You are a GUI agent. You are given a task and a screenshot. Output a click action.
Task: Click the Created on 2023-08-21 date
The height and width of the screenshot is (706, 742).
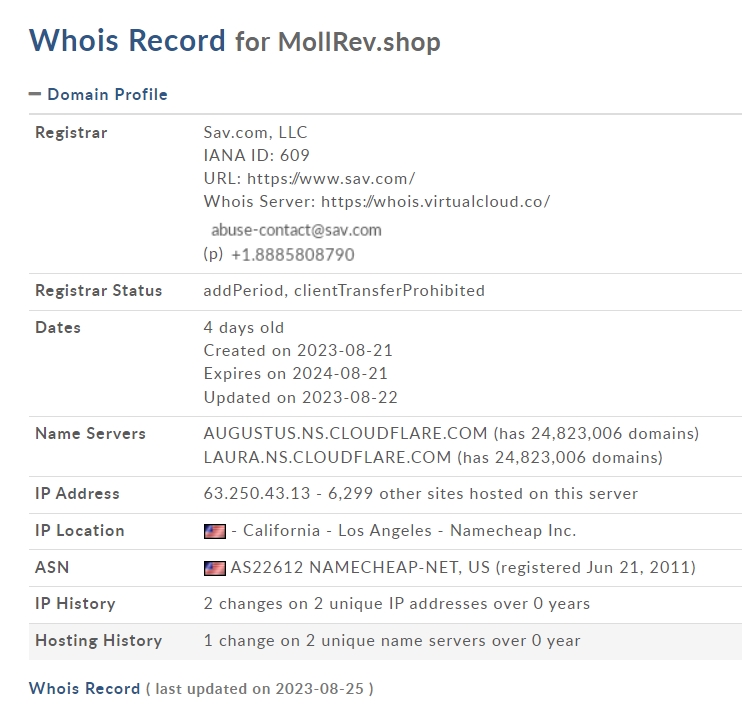pos(298,351)
